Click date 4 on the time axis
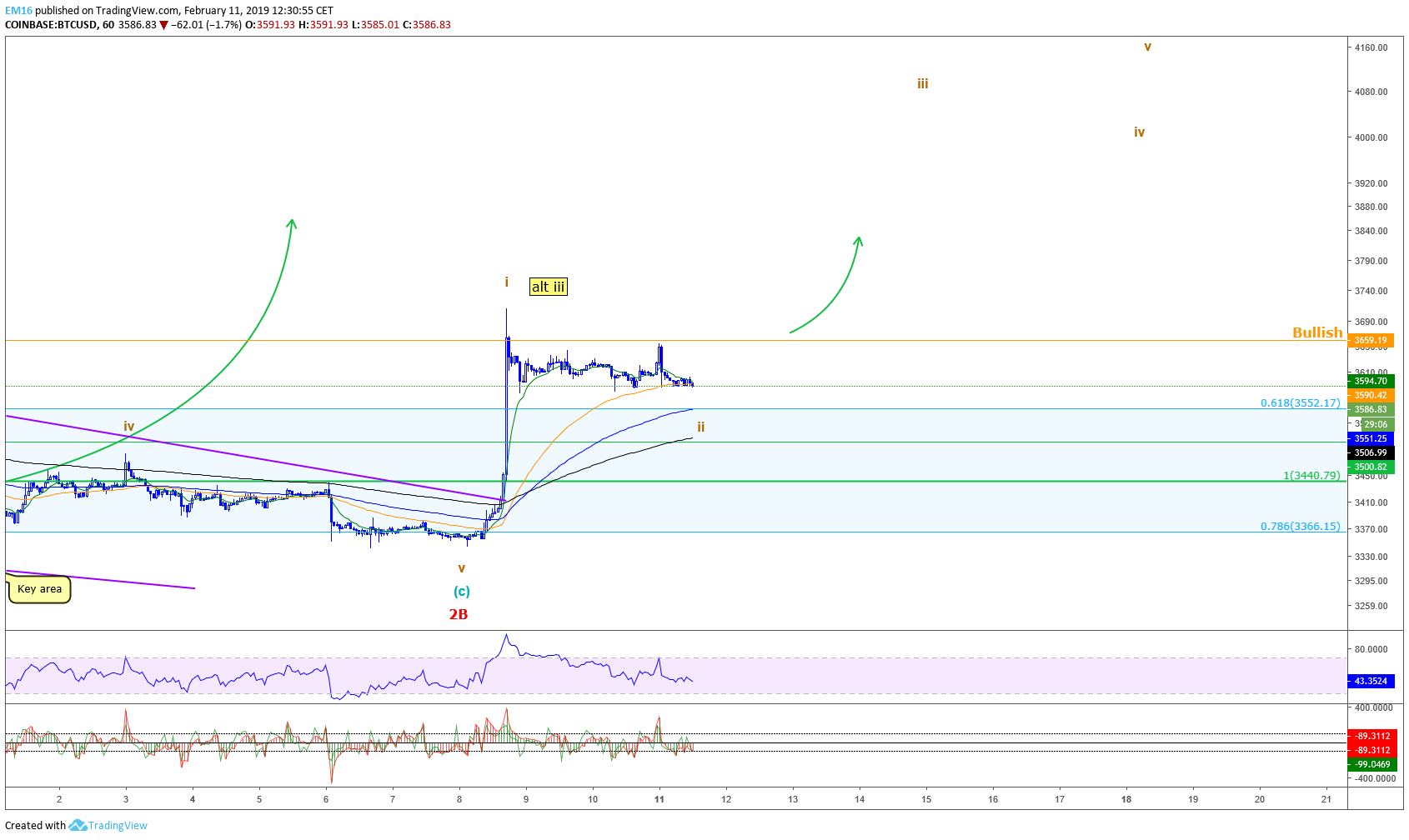 coord(193,799)
